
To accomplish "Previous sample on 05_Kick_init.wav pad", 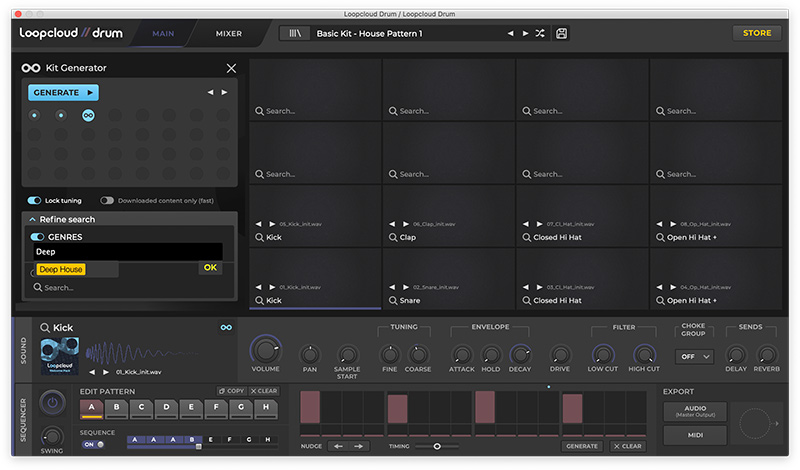I will point(258,224).
